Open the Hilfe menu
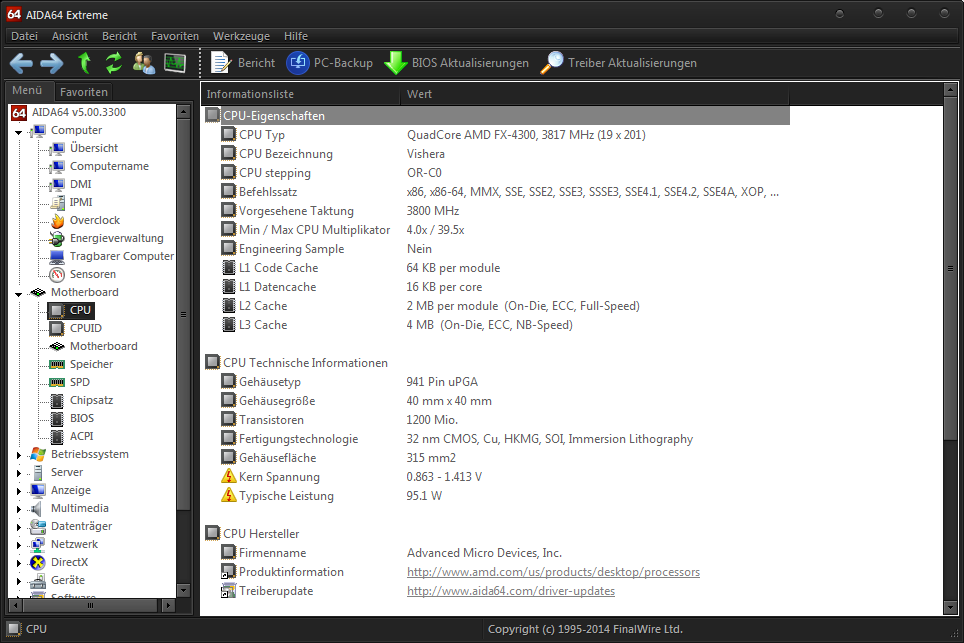The height and width of the screenshot is (643, 964). 296,36
